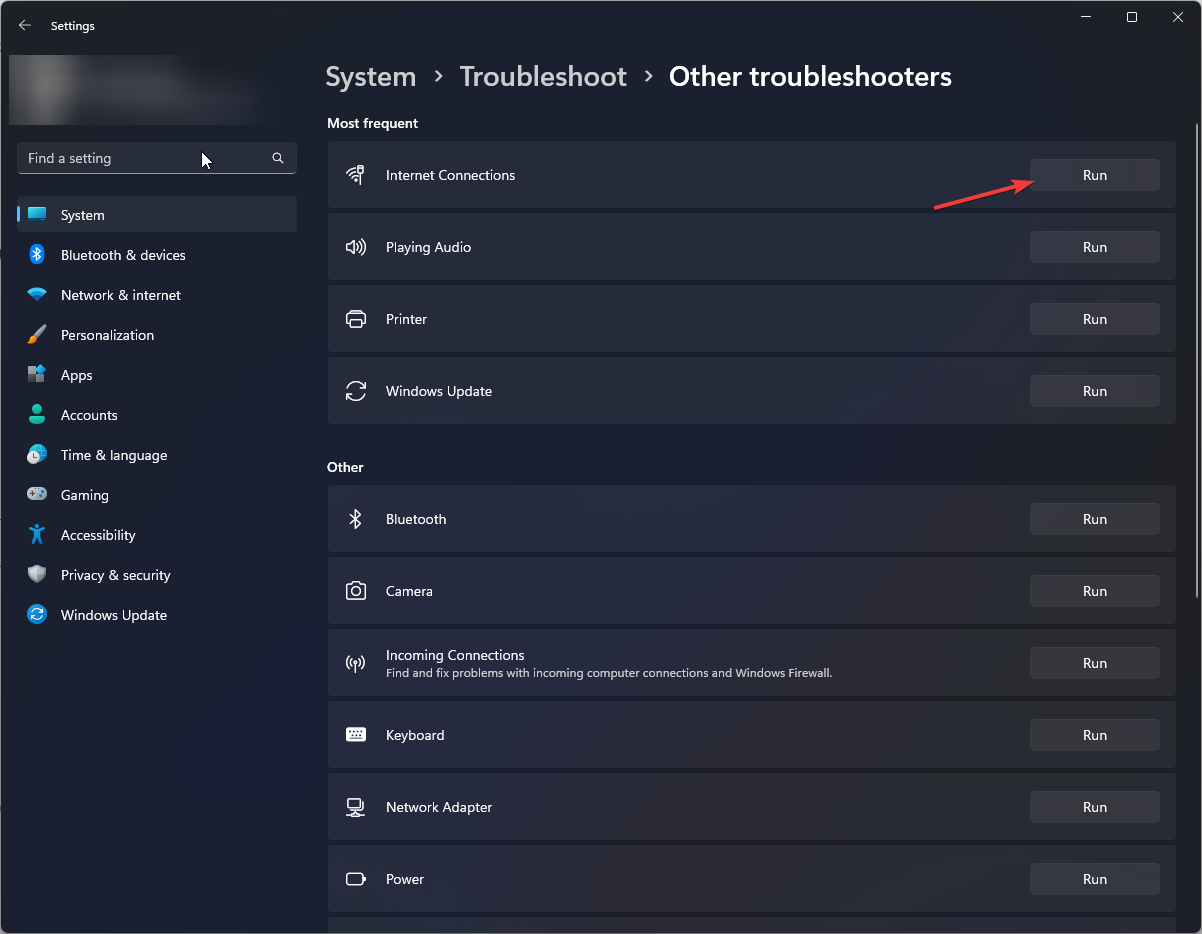Open Time & language settings

tap(157, 455)
